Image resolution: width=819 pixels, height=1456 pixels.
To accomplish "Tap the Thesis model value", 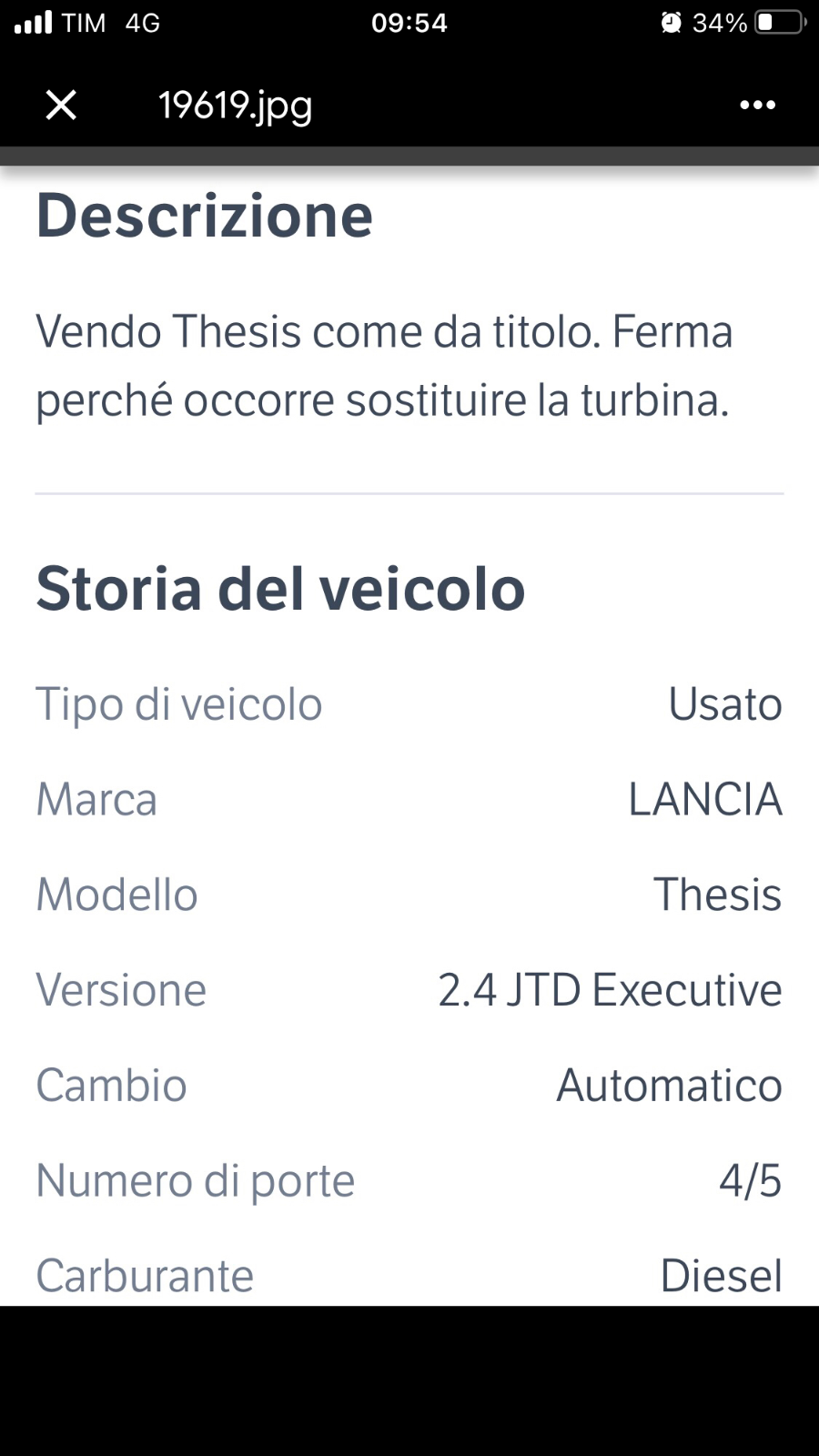I will coord(717,895).
